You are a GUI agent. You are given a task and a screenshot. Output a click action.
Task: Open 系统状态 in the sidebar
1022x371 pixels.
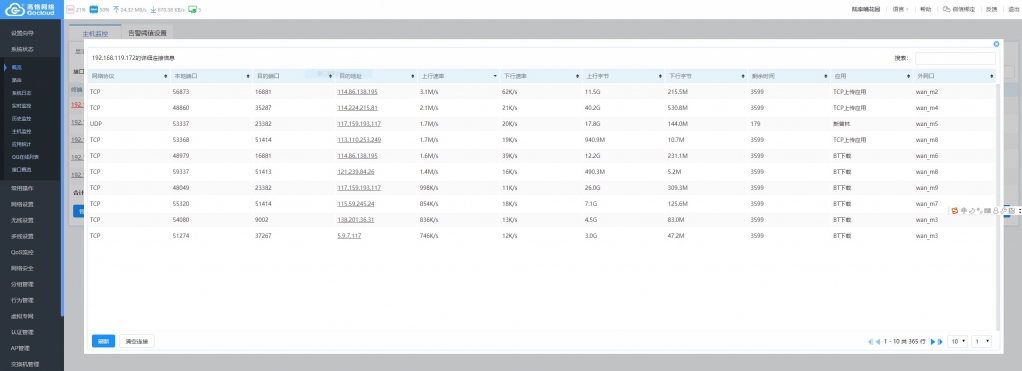[x=22, y=49]
